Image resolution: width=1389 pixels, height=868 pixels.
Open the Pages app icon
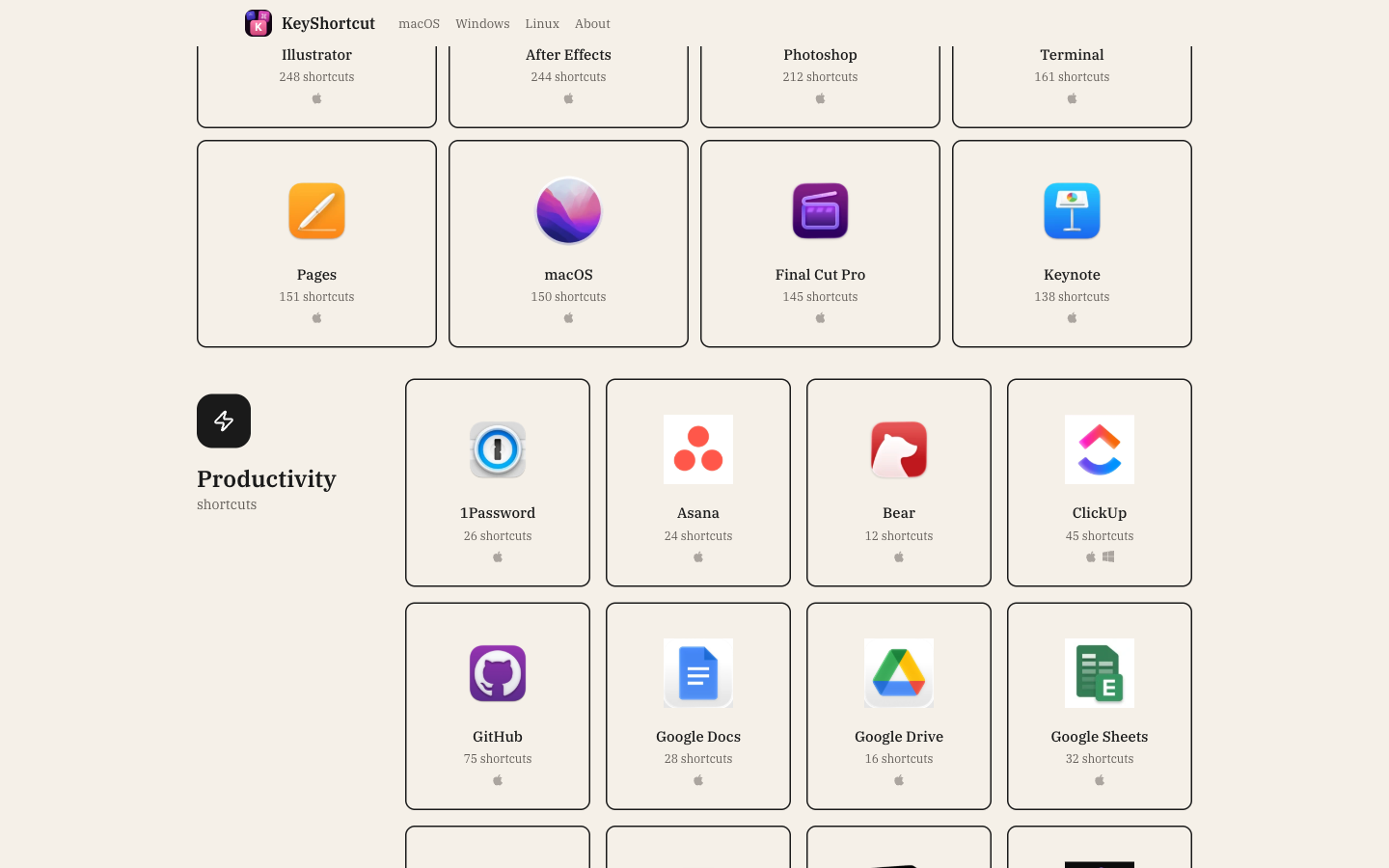coord(316,211)
